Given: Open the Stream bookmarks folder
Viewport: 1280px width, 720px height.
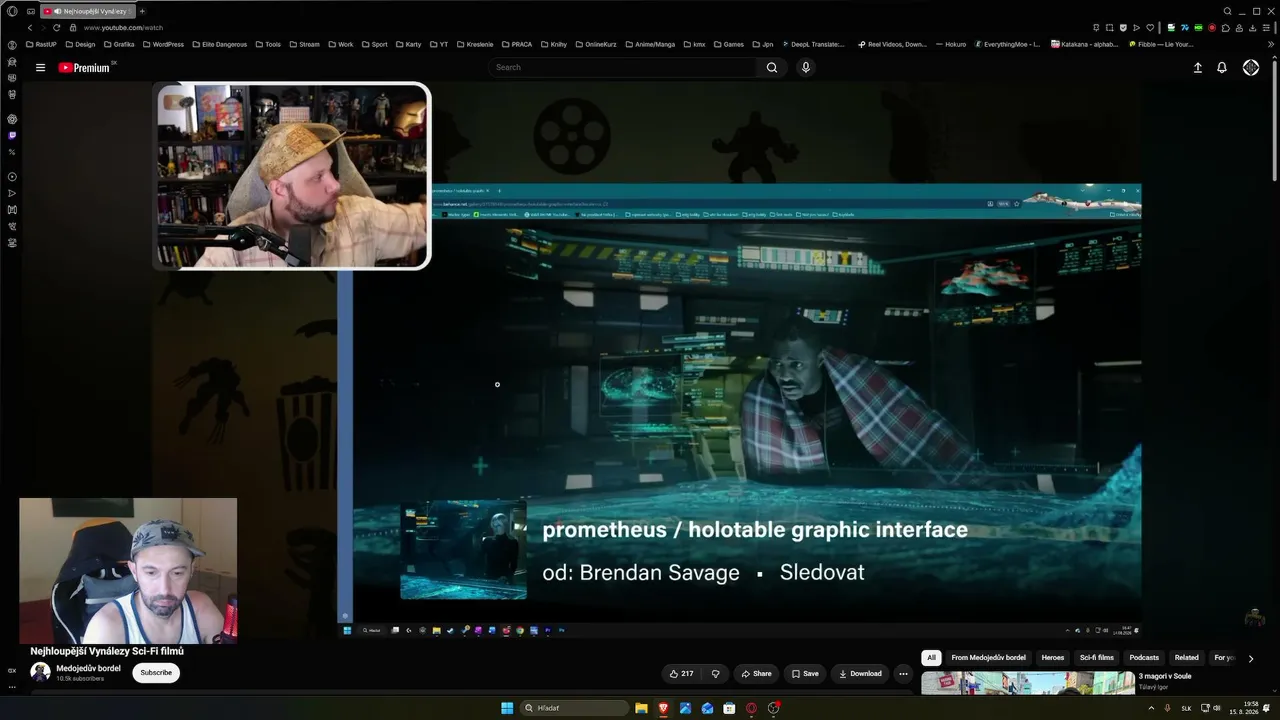Looking at the screenshot, I should (304, 44).
